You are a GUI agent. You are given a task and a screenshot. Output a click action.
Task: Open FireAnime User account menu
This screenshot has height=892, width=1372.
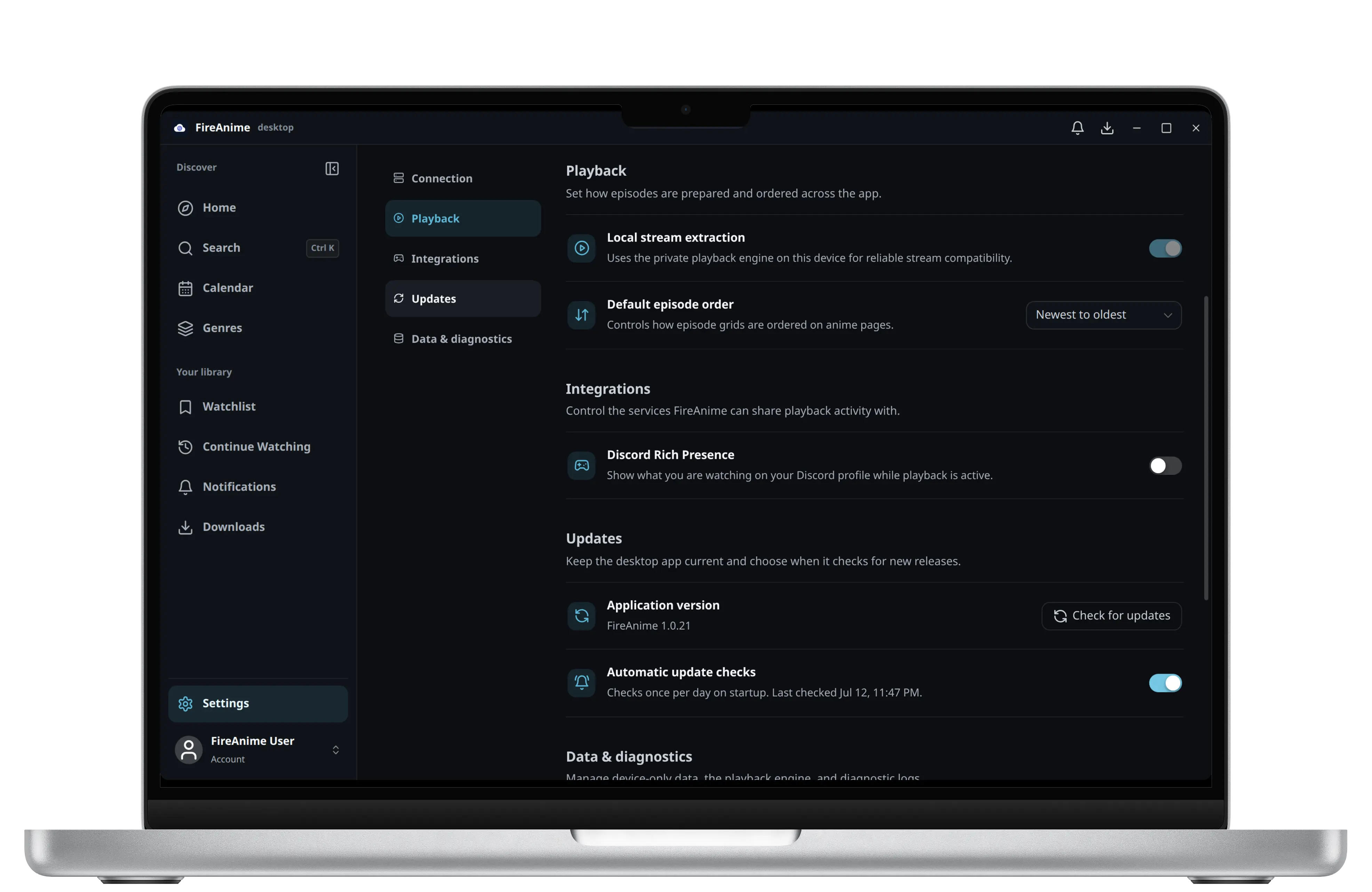258,750
